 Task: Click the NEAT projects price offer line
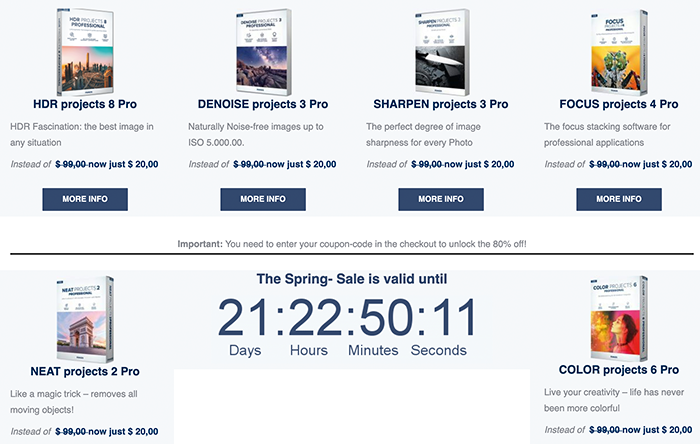click(84, 432)
